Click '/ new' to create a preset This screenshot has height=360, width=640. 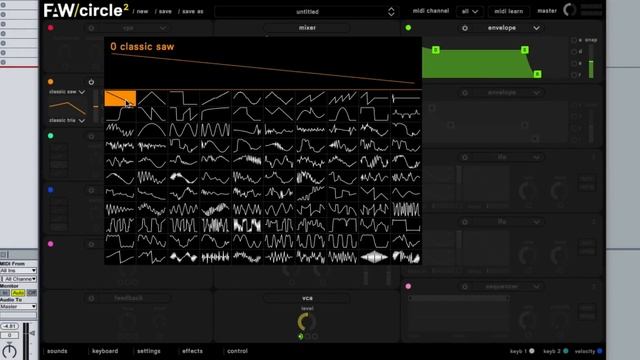[x=140, y=11]
